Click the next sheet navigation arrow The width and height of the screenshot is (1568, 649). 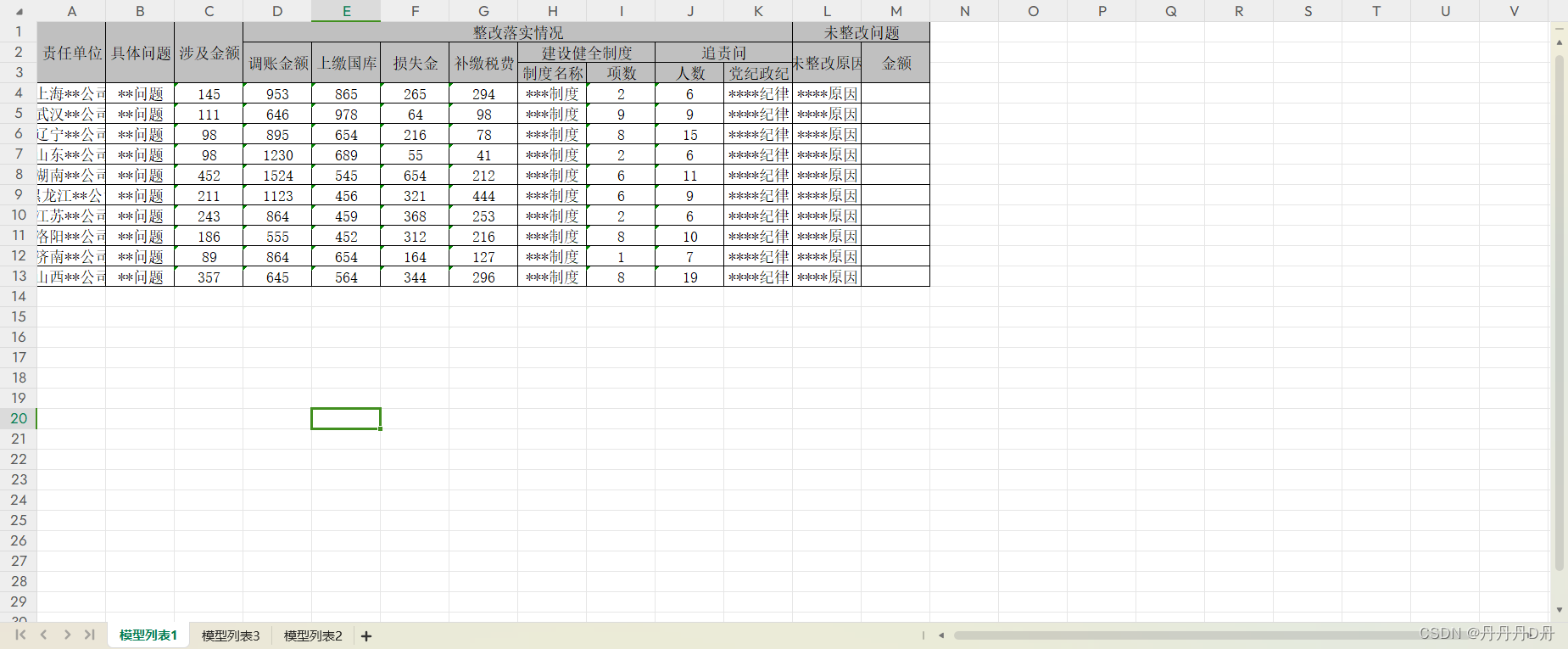point(67,635)
